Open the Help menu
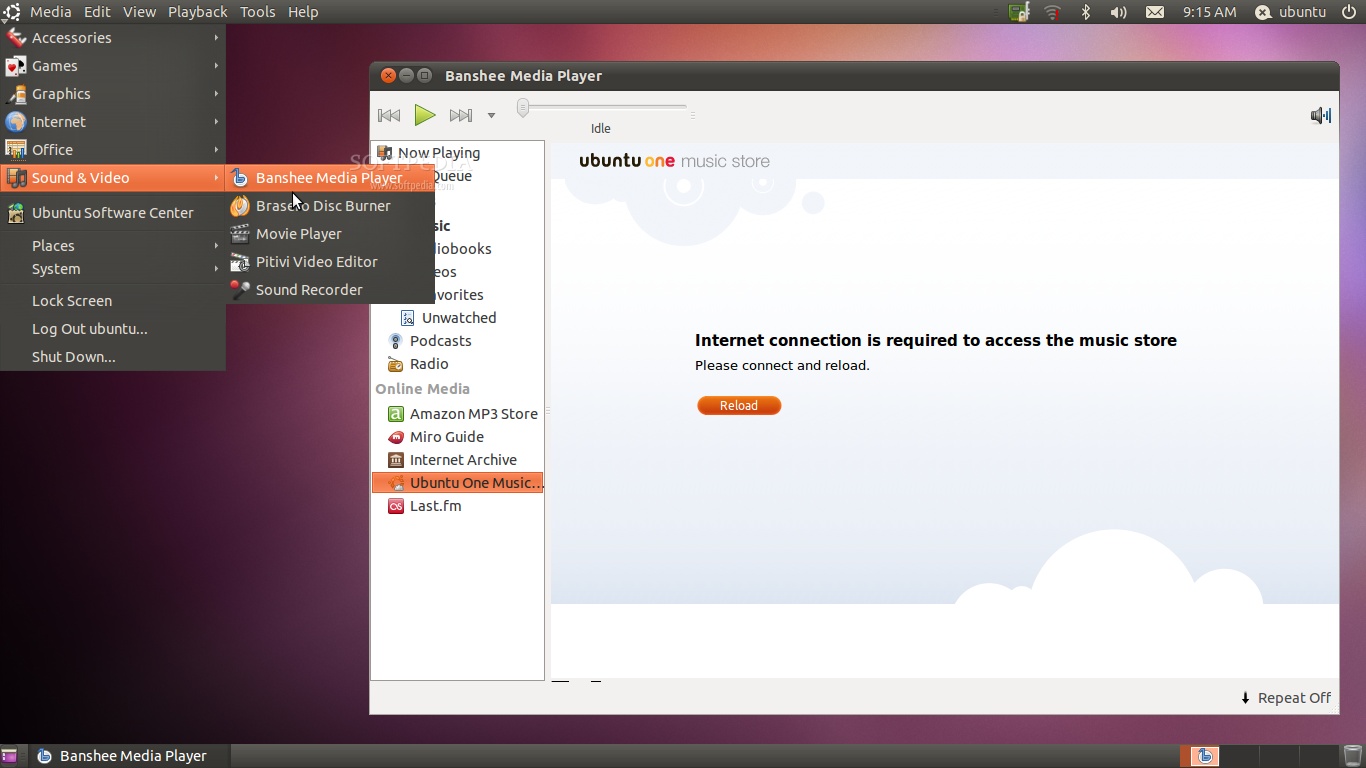The width and height of the screenshot is (1366, 768). tap(303, 12)
